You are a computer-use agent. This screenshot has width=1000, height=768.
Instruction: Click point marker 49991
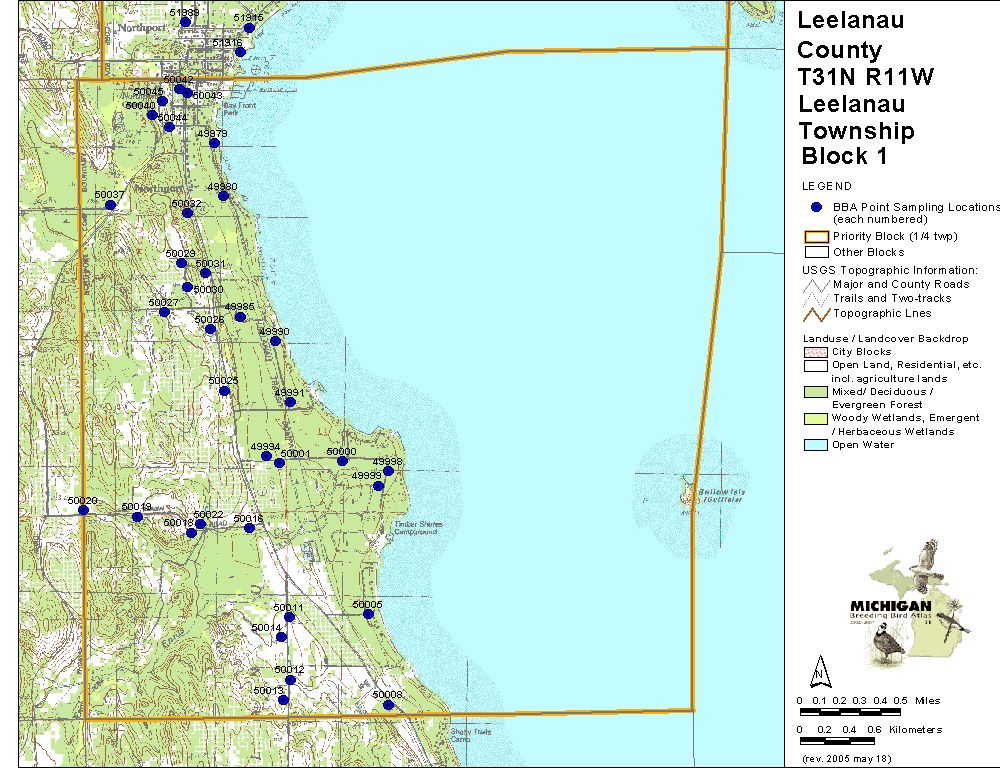tap(289, 402)
